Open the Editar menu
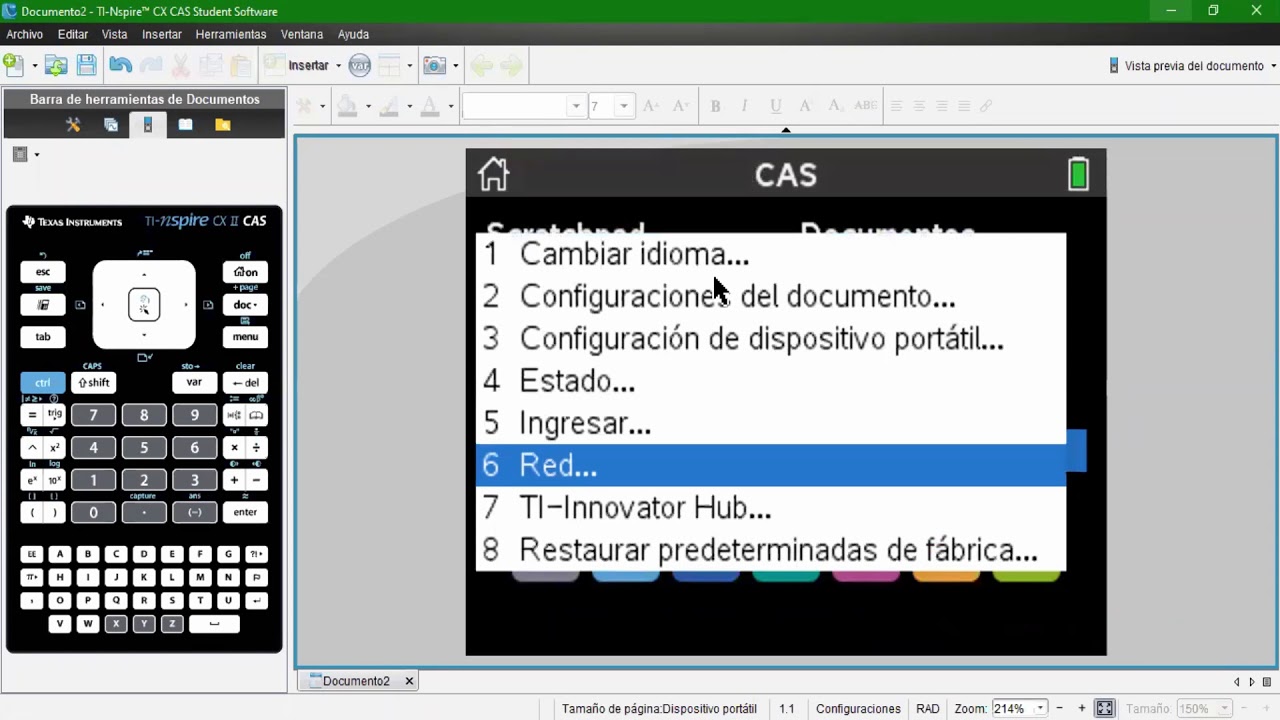The image size is (1280, 720). (x=73, y=34)
